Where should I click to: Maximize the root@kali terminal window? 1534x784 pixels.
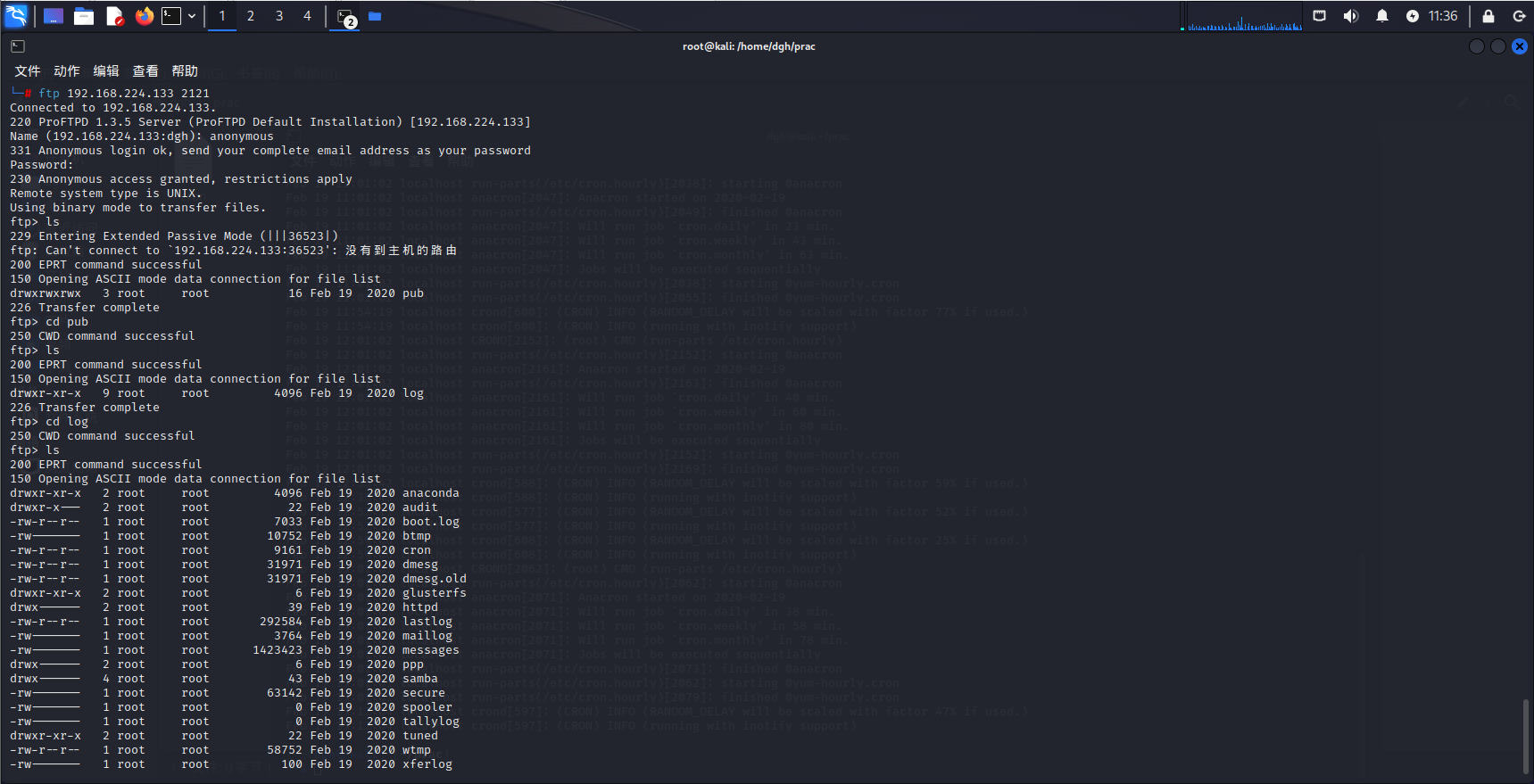(1498, 46)
